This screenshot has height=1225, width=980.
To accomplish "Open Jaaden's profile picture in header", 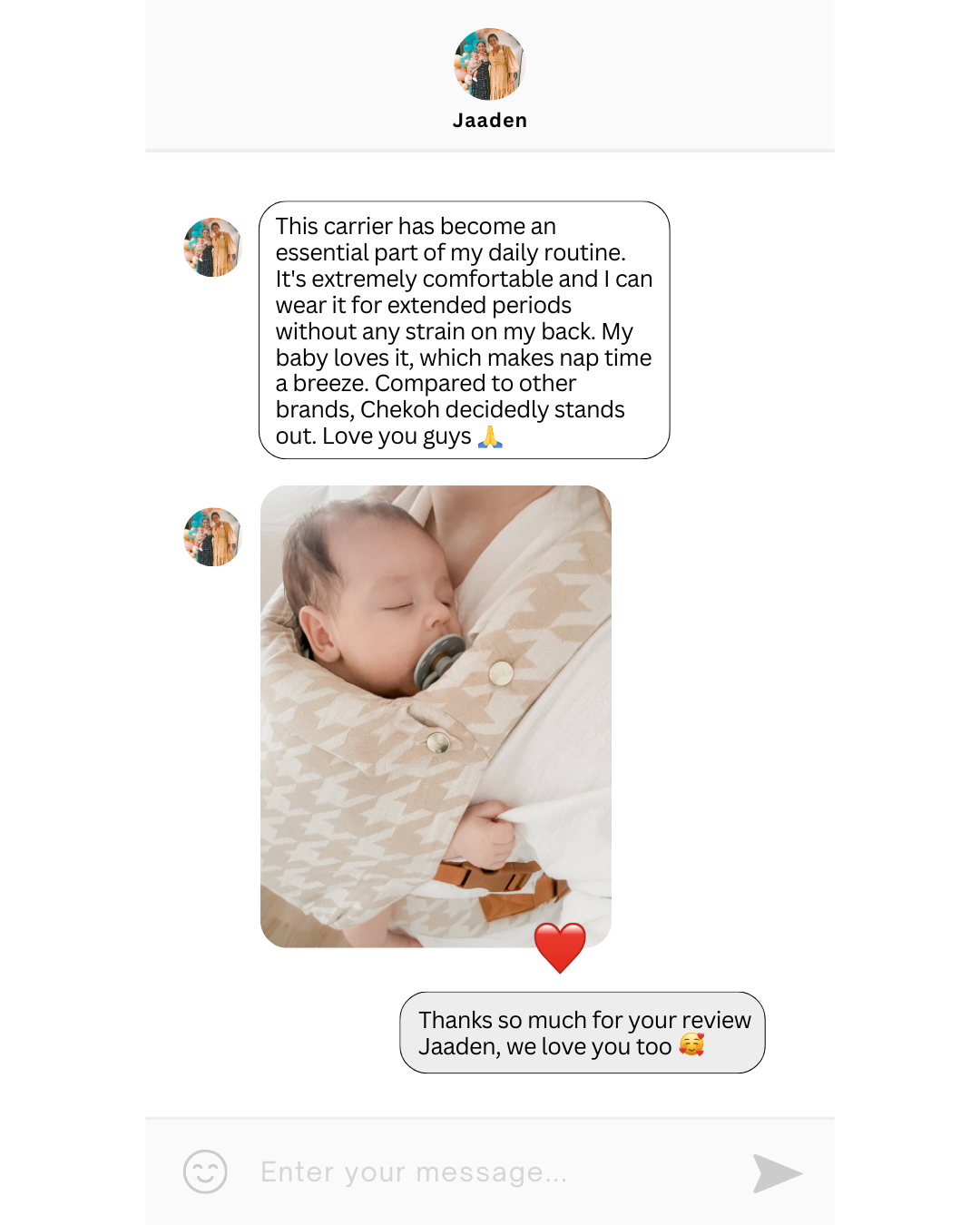I will tap(490, 64).
